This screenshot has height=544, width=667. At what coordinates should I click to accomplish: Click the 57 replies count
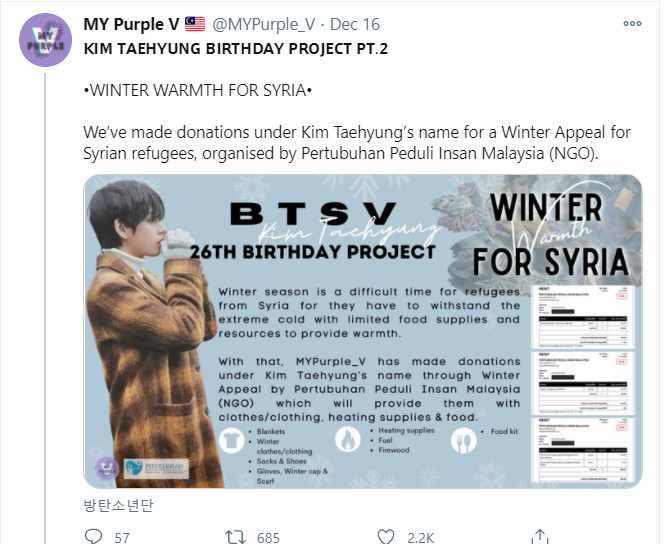point(122,538)
